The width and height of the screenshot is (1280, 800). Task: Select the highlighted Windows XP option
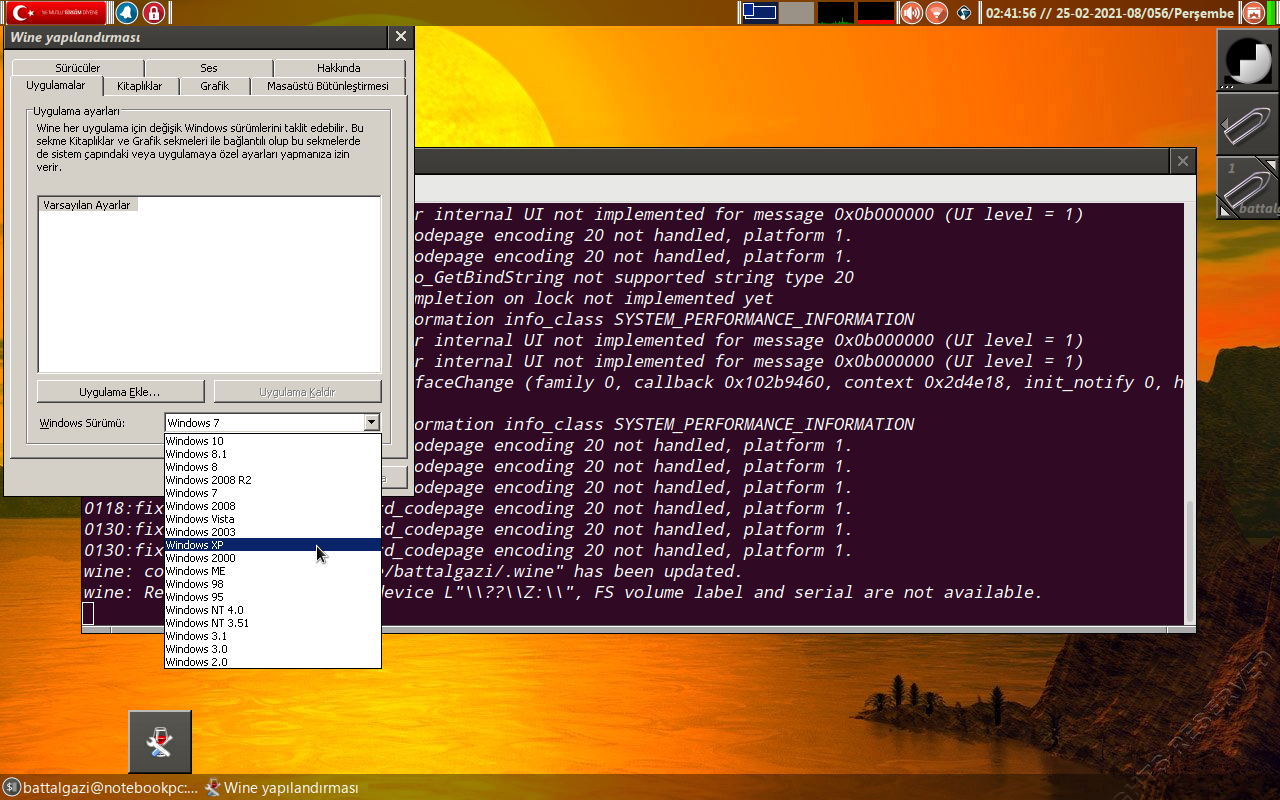[272, 545]
